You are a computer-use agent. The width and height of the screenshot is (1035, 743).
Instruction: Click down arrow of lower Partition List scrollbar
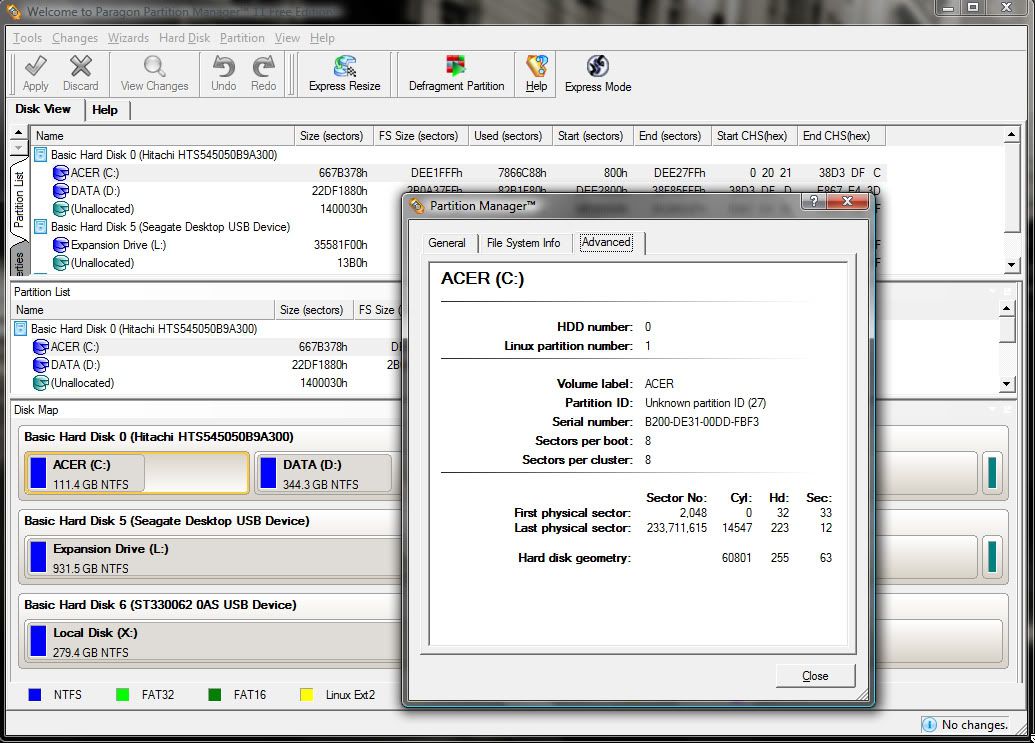(x=1007, y=383)
